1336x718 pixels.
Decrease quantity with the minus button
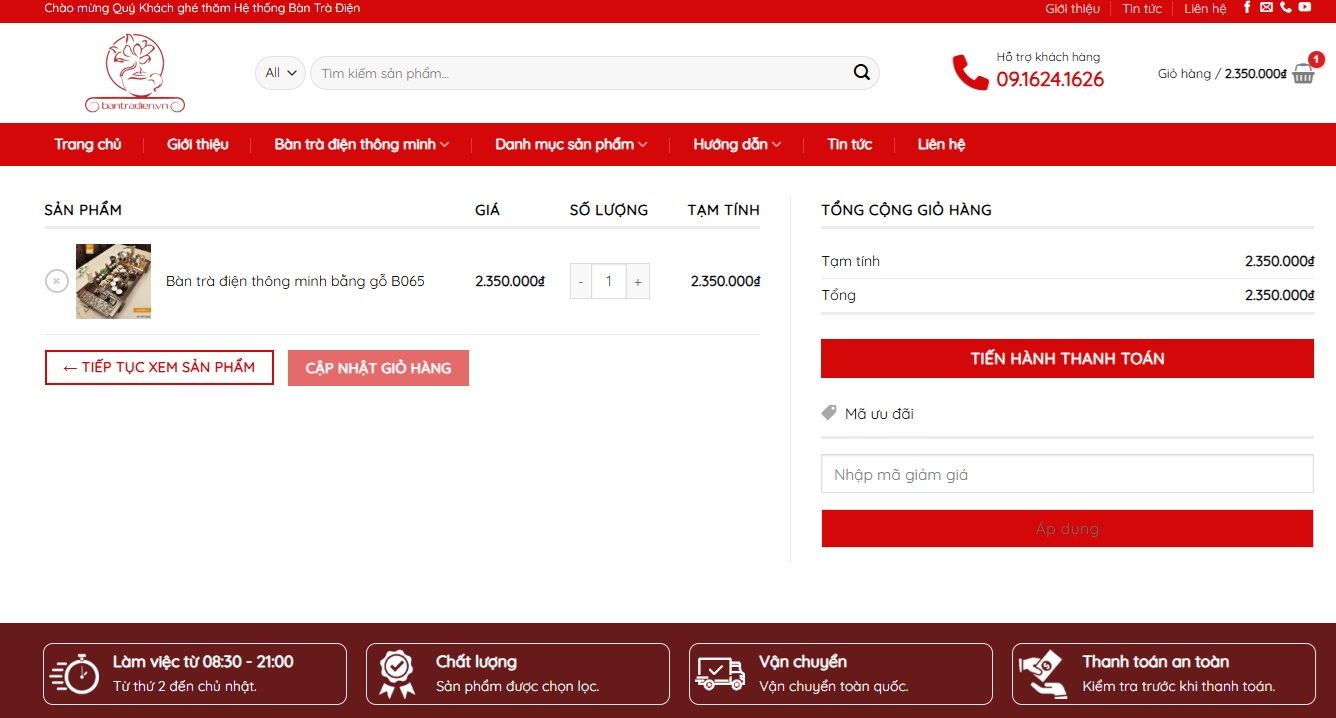(581, 282)
